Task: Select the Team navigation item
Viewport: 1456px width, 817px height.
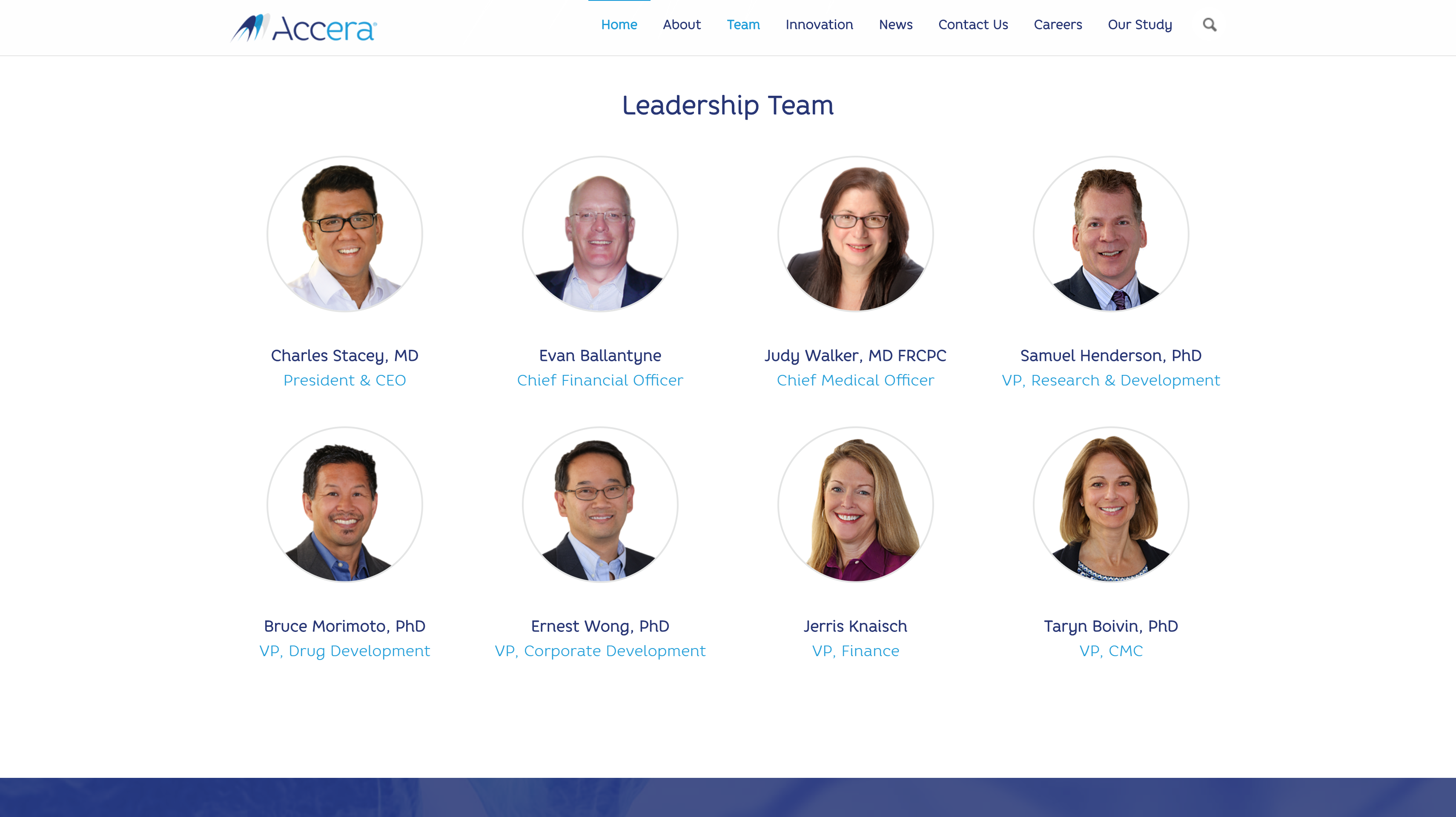Action: (743, 25)
